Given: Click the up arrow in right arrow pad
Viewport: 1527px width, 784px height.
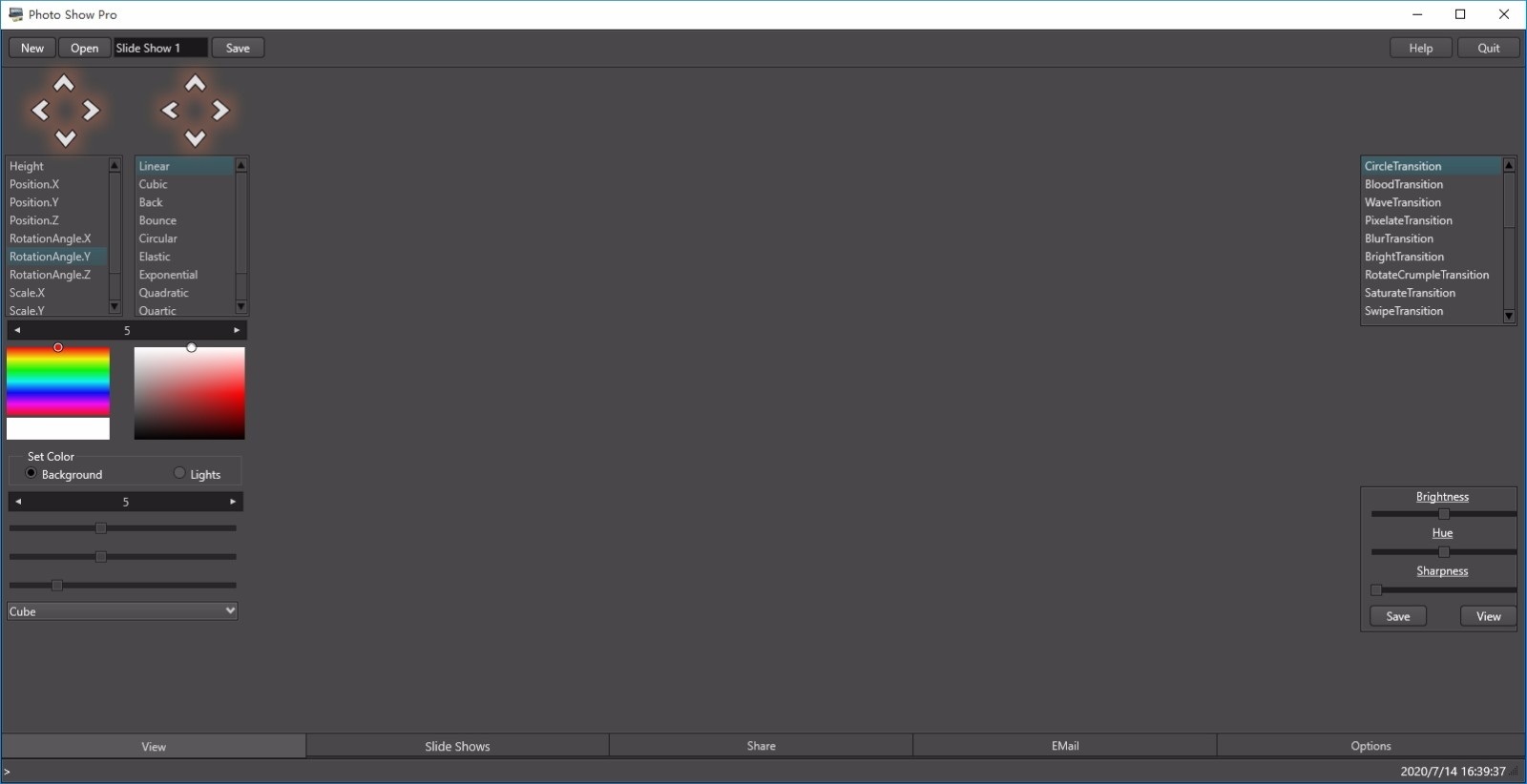Looking at the screenshot, I should tap(195, 84).
